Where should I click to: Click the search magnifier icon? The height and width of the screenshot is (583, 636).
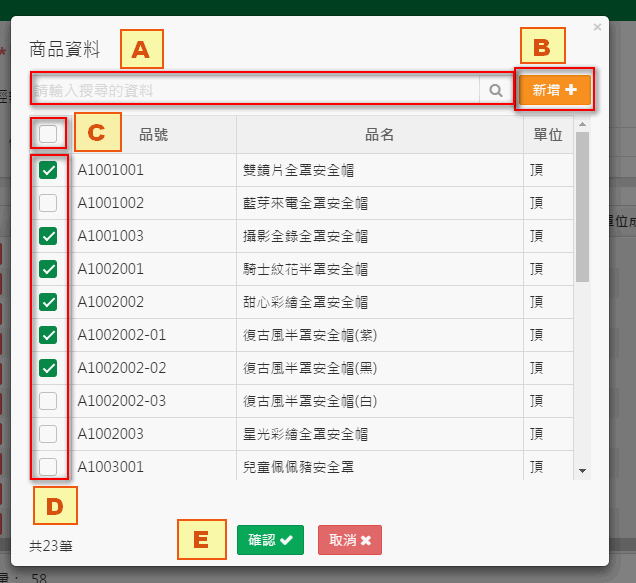[496, 90]
